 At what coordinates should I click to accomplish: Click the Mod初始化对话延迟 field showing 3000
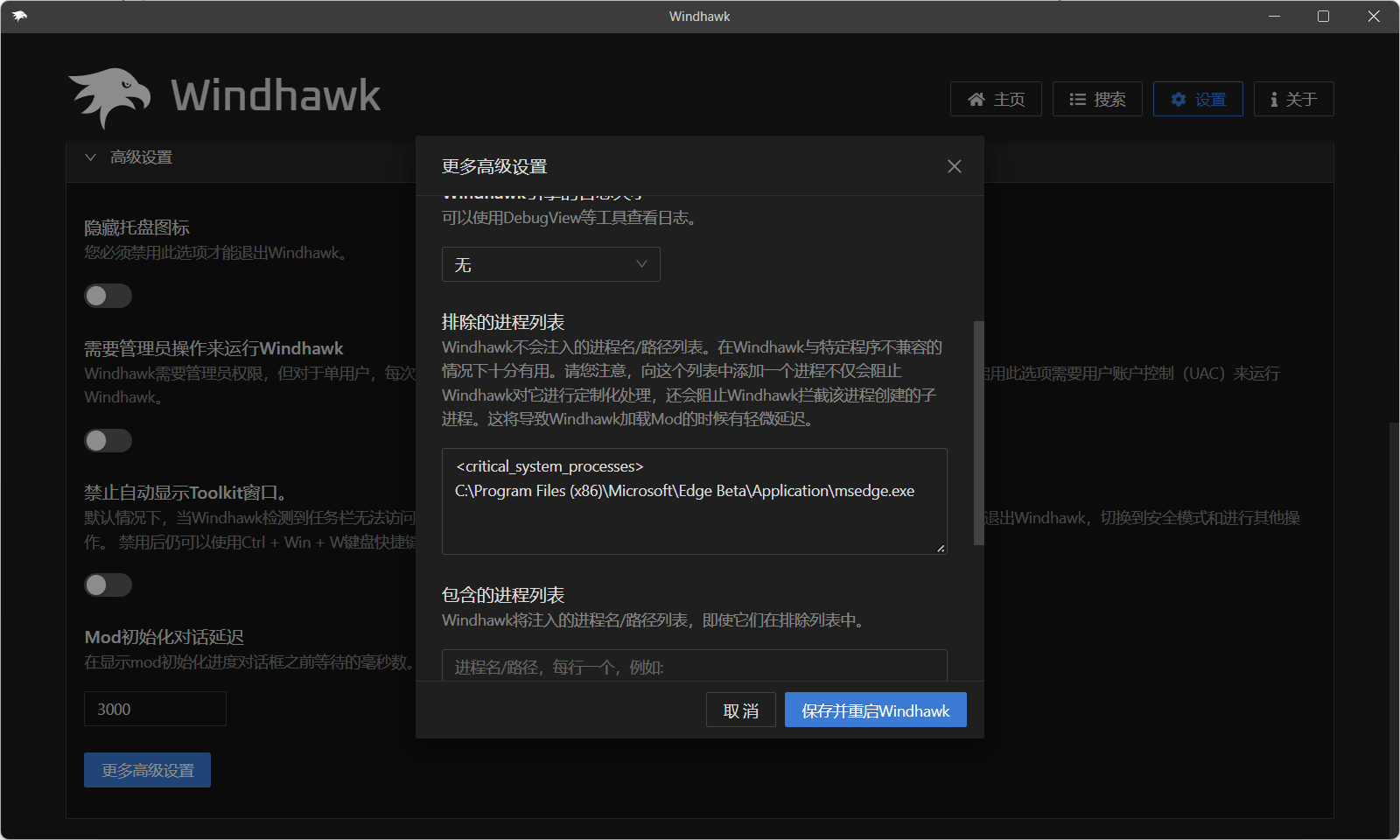point(155,709)
